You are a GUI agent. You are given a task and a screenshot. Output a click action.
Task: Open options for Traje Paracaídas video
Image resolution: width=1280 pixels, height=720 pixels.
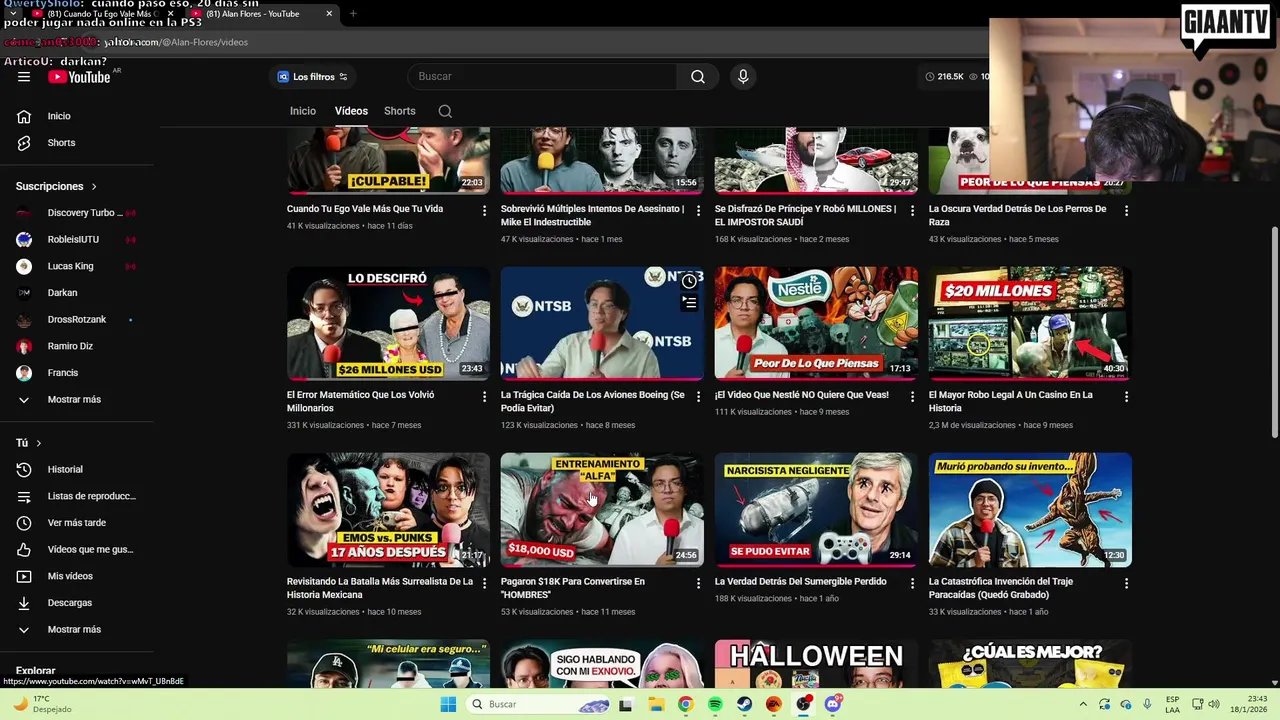(1126, 583)
